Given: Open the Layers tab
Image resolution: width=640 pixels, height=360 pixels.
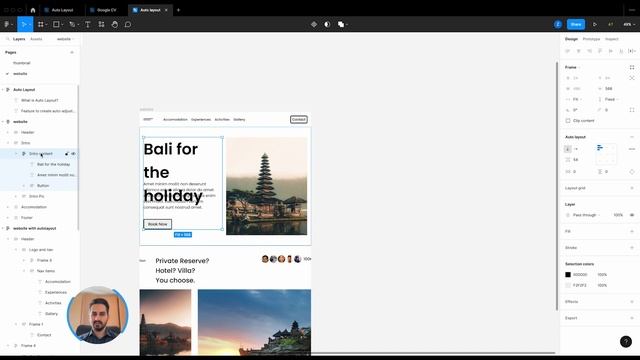Looking at the screenshot, I should 19,39.
